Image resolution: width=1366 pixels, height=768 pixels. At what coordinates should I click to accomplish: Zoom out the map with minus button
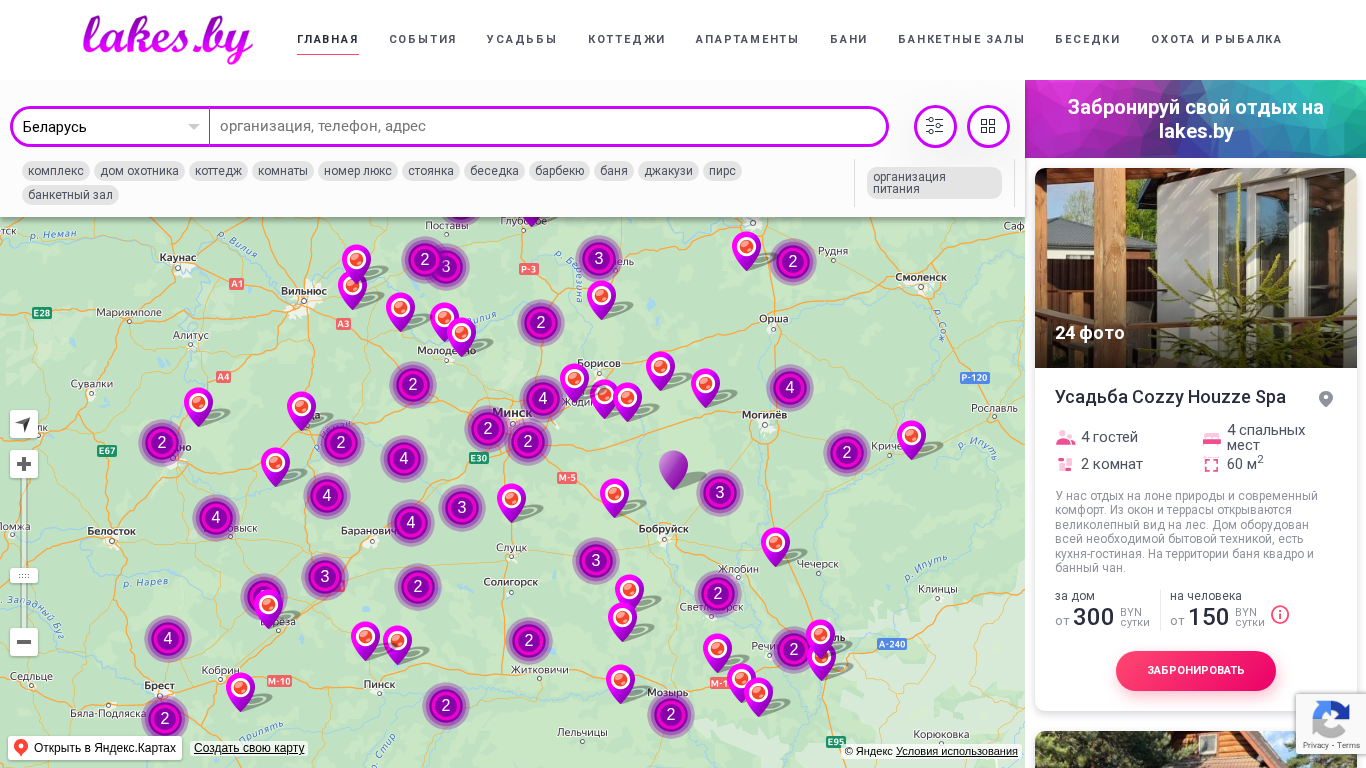pyautogui.click(x=24, y=642)
